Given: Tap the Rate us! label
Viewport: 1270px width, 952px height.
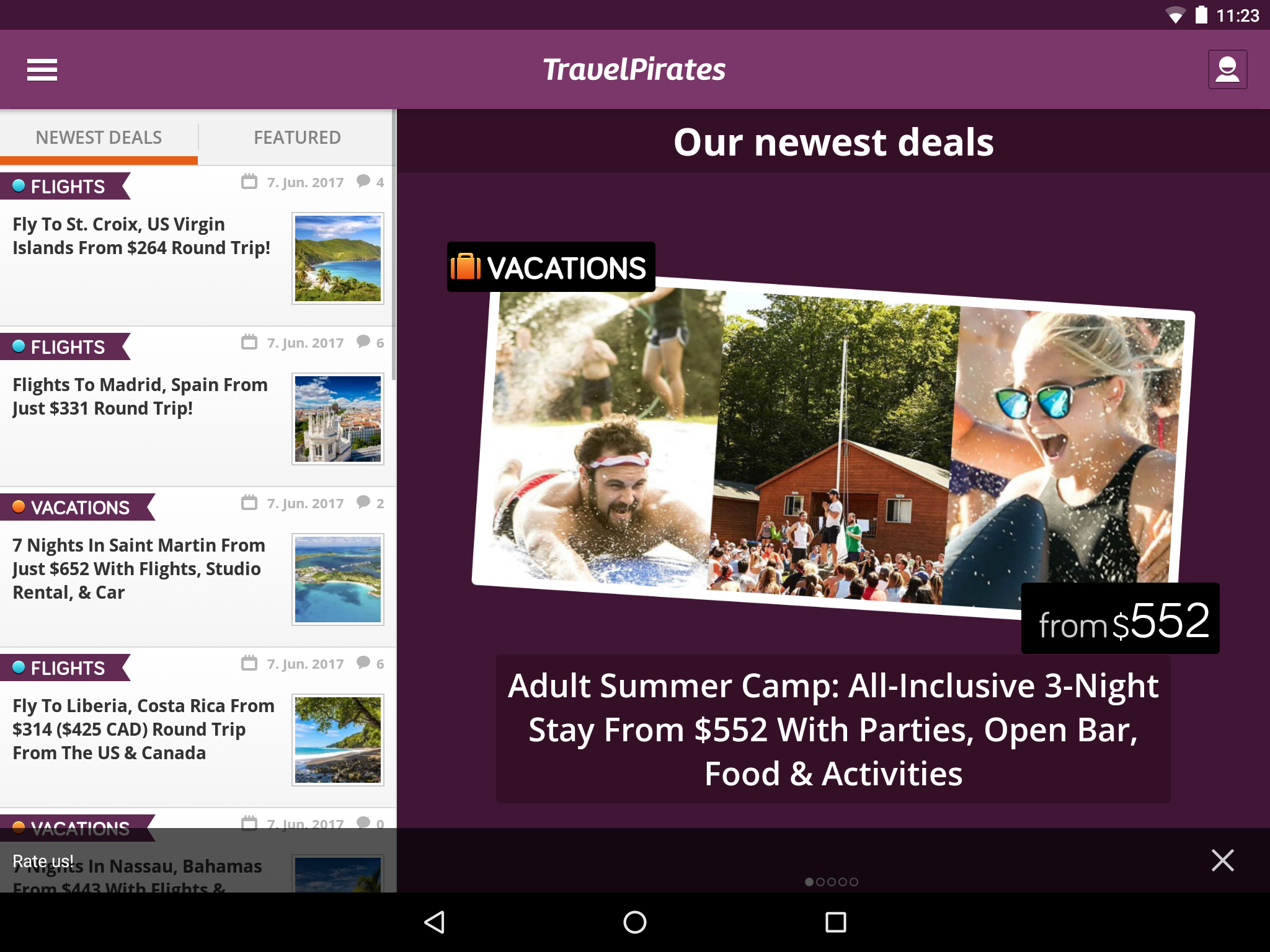Looking at the screenshot, I should pyautogui.click(x=43, y=862).
